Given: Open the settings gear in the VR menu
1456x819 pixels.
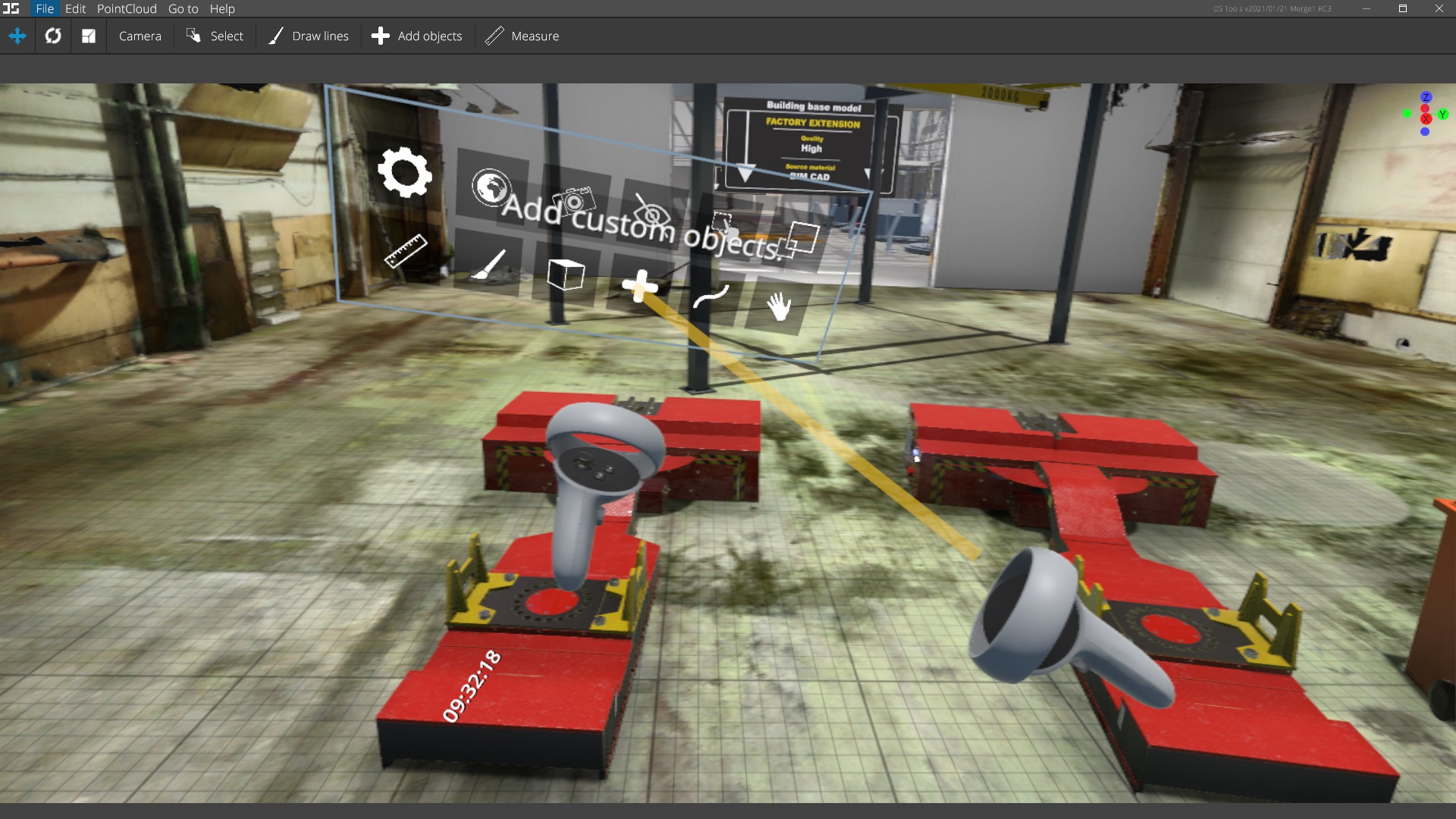Looking at the screenshot, I should (x=406, y=172).
